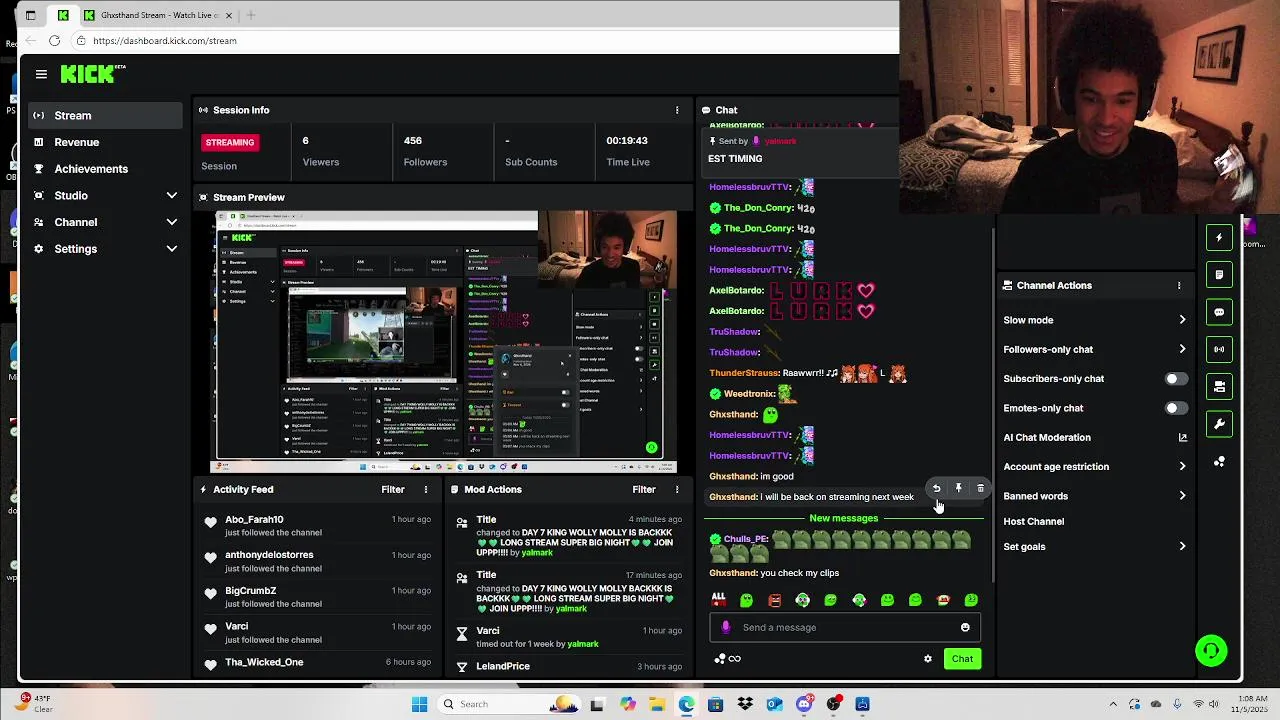The width and height of the screenshot is (1280, 720).
Task: Reply to the hovered chat message
Action: (937, 488)
